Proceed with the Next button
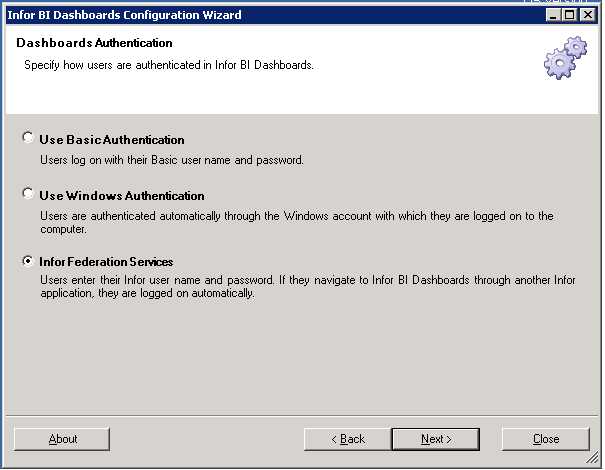This screenshot has width=605, height=470. coord(436,439)
